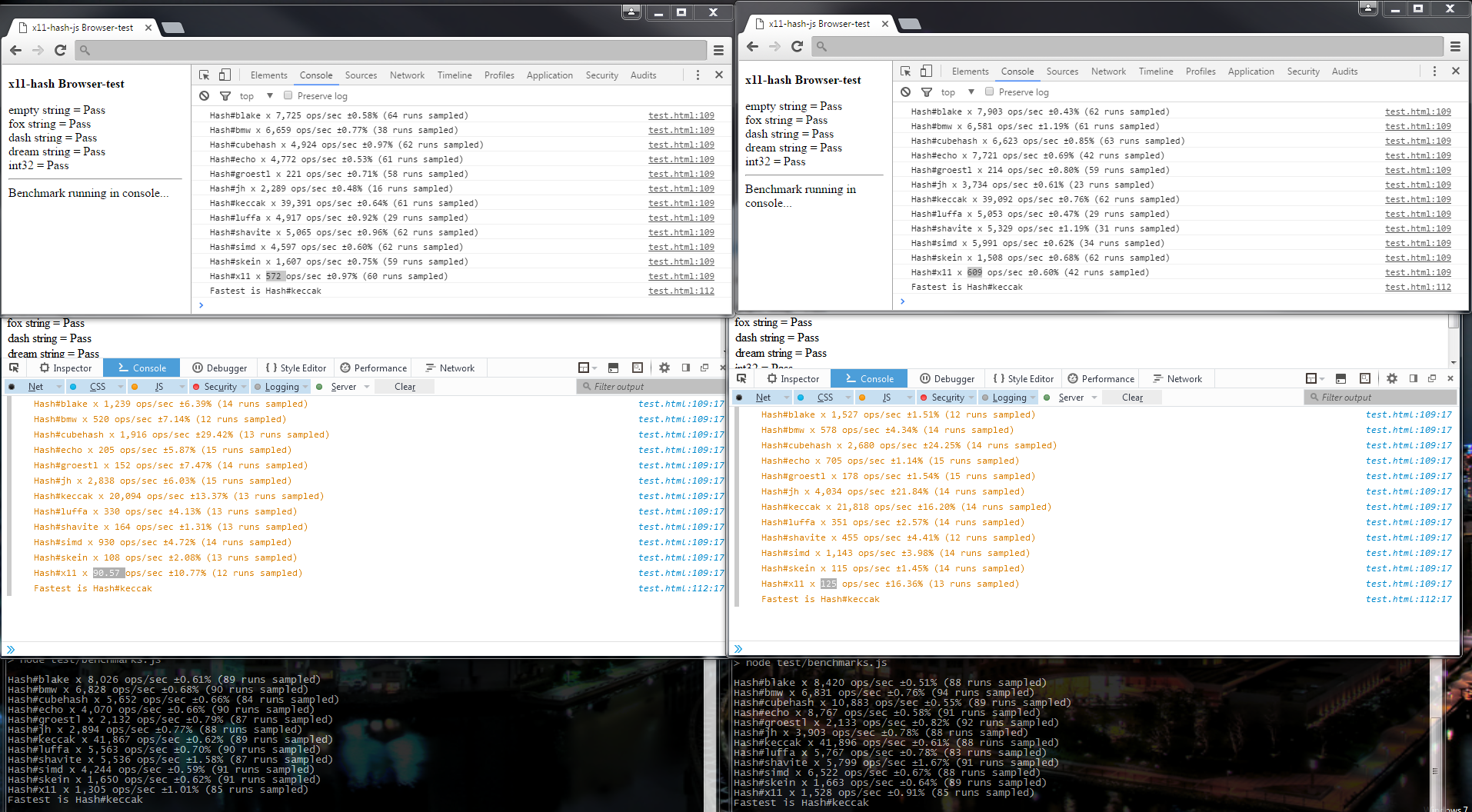Pick an element icon in left Firefox toolbox

pyautogui.click(x=14, y=368)
